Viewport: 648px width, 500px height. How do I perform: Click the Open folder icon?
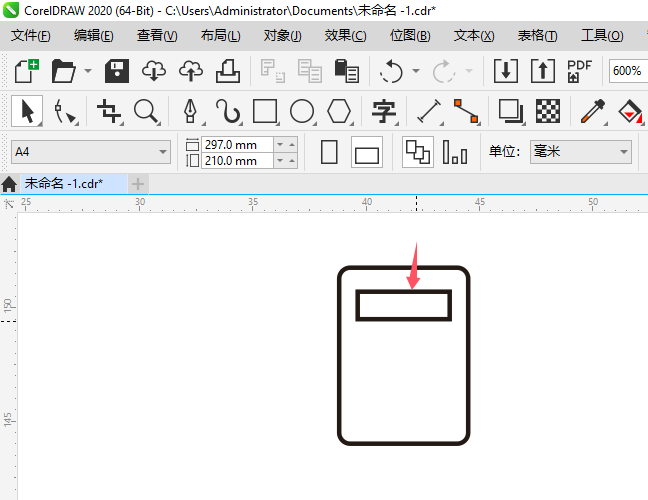point(63,71)
